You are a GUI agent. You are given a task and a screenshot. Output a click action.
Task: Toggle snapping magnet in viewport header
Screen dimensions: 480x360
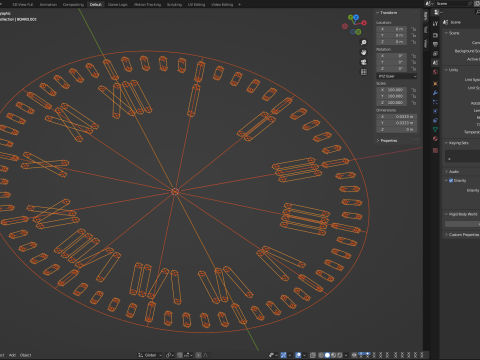pos(180,355)
